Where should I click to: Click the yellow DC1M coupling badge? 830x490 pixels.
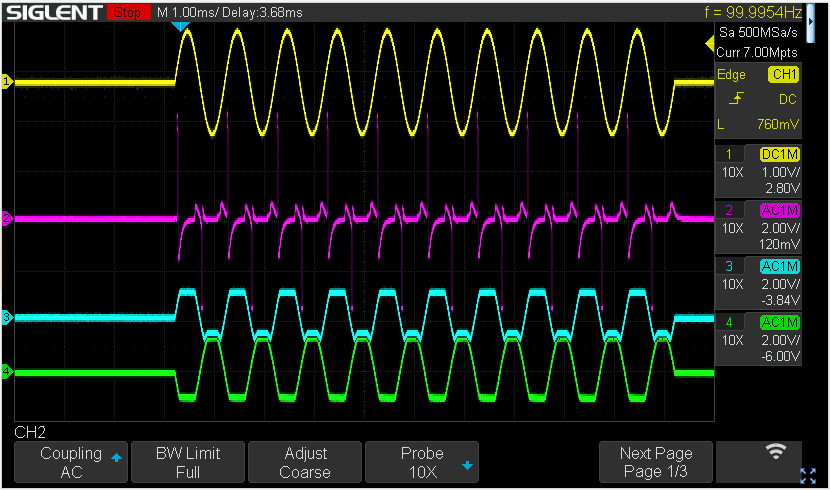pyautogui.click(x=780, y=154)
